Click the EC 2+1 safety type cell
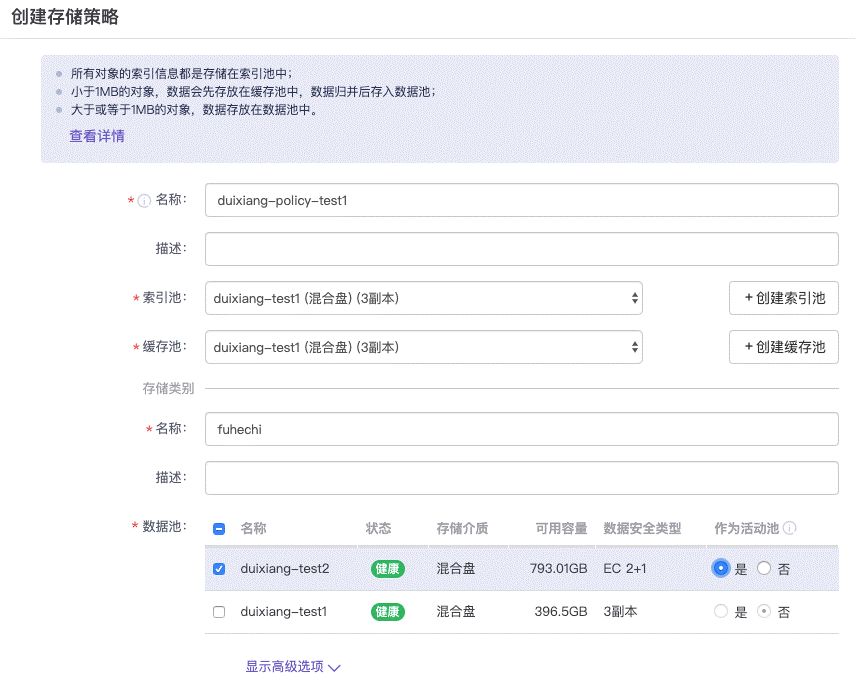856x693 pixels. click(625, 568)
